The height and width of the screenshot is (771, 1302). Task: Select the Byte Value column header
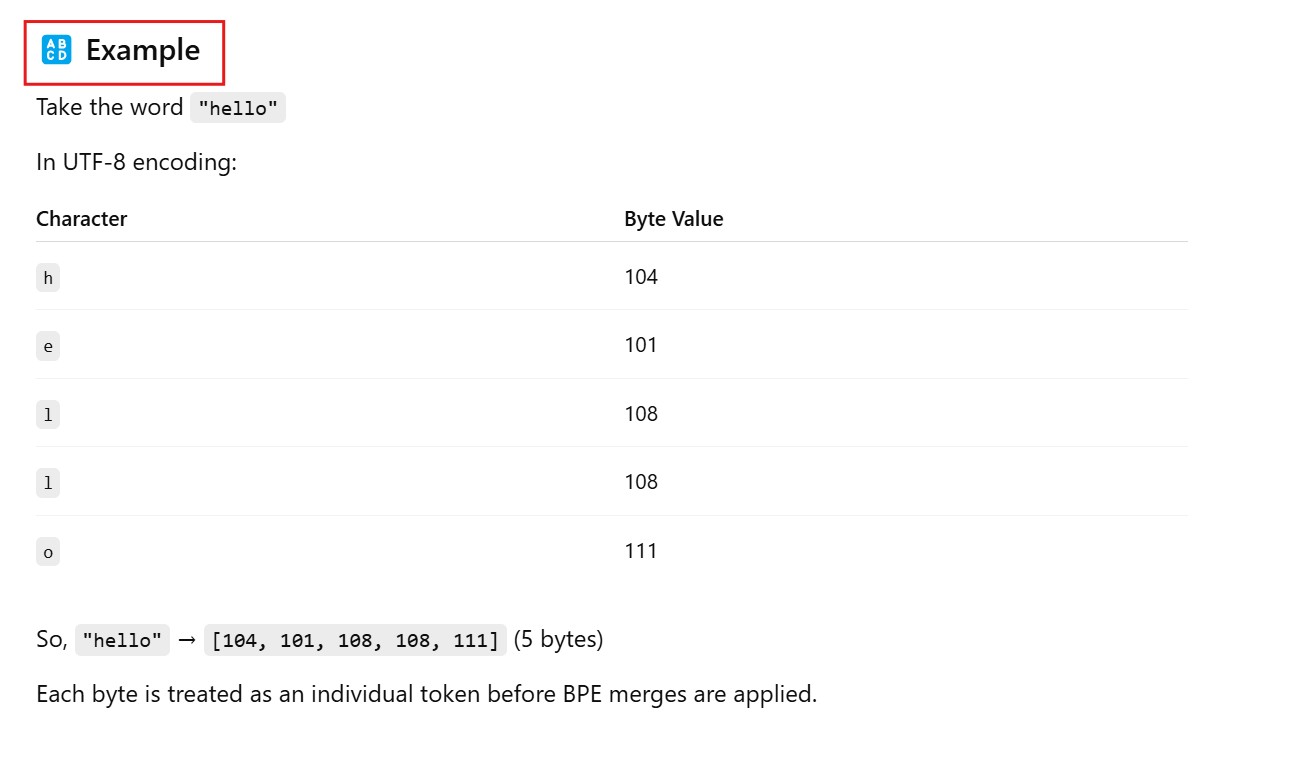[673, 219]
